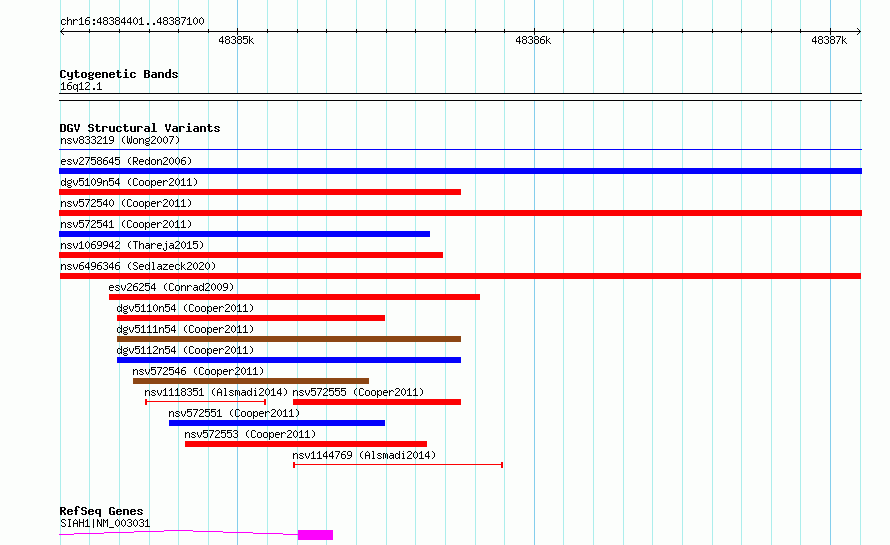Select the thin red line under nsv1144769
890x545 pixels.
pos(398,465)
